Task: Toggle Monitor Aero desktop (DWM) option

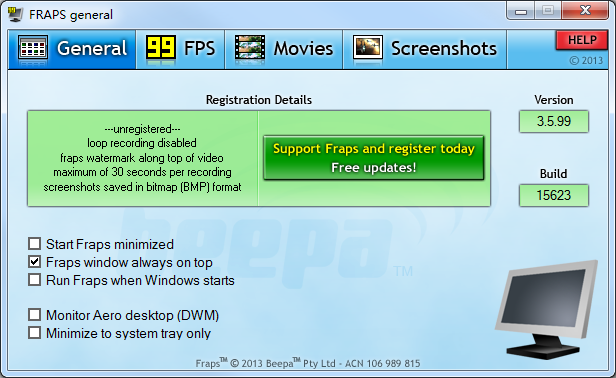Action: pos(35,314)
